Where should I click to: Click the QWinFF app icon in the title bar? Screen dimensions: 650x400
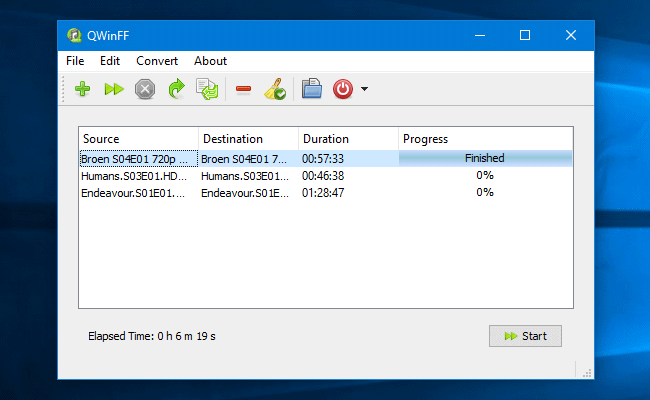click(75, 36)
